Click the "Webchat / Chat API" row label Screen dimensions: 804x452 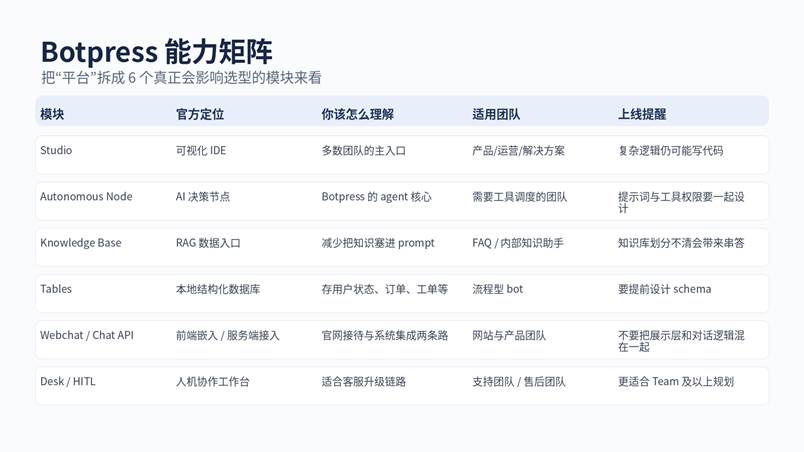86,335
